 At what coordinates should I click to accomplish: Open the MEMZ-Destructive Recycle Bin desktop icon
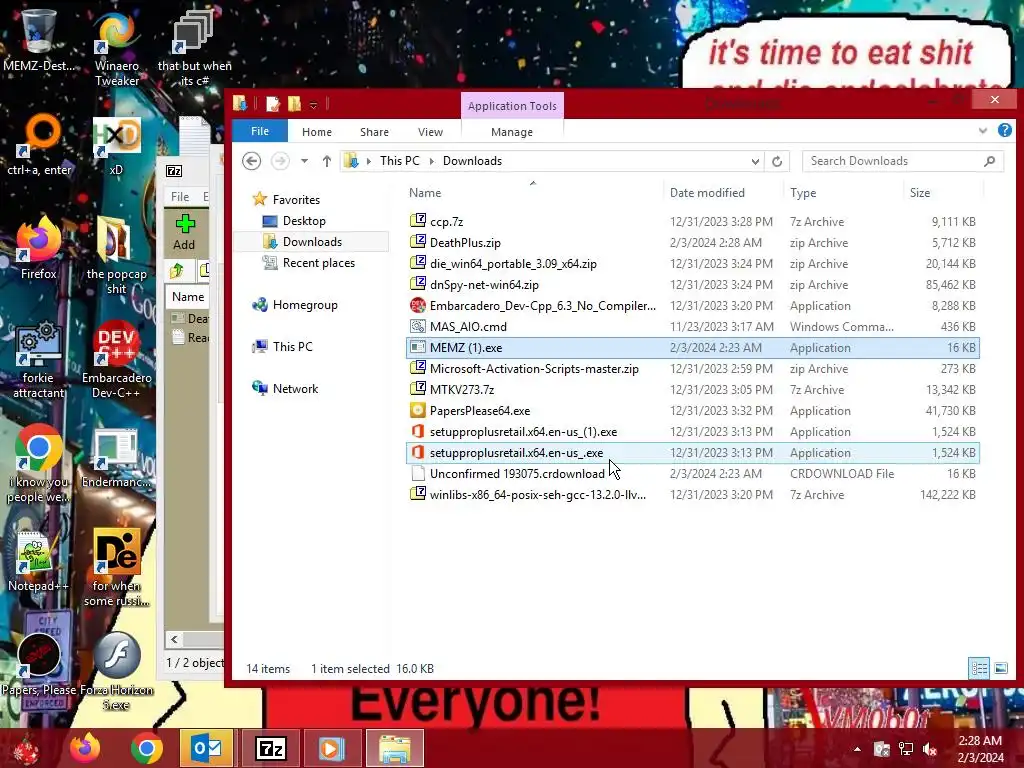[x=39, y=39]
